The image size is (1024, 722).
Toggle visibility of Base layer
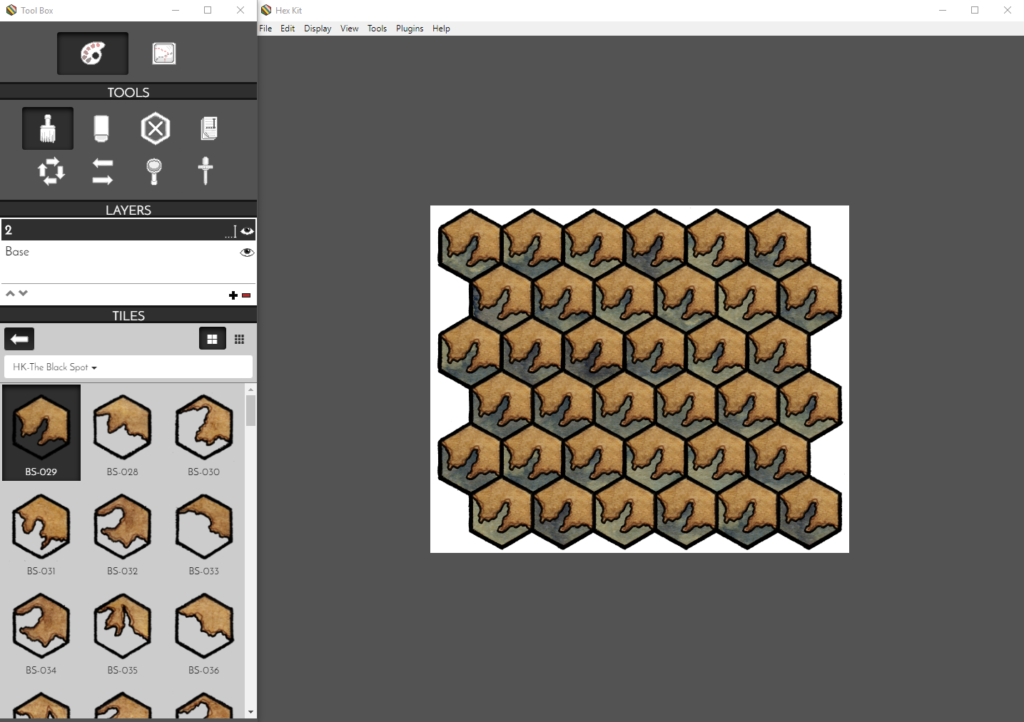click(x=247, y=252)
